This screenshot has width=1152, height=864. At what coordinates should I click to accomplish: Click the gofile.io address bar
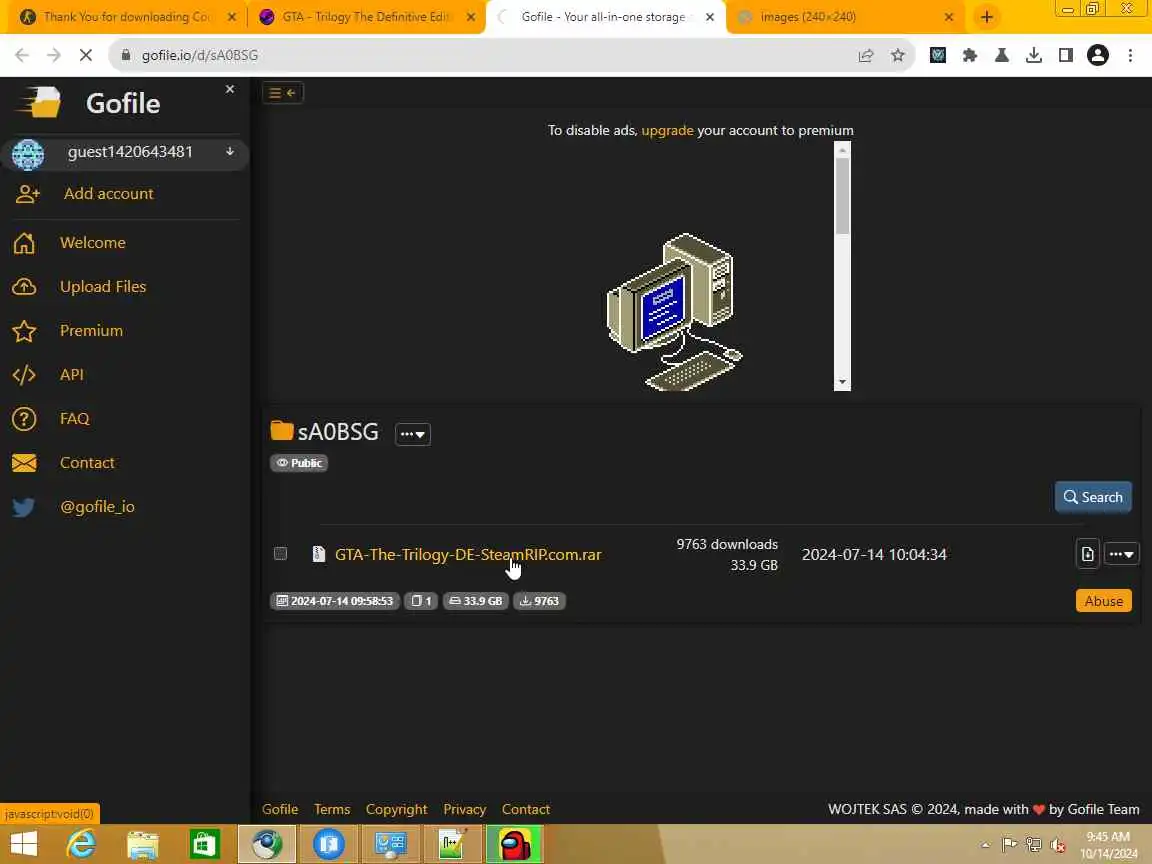[x=485, y=55]
